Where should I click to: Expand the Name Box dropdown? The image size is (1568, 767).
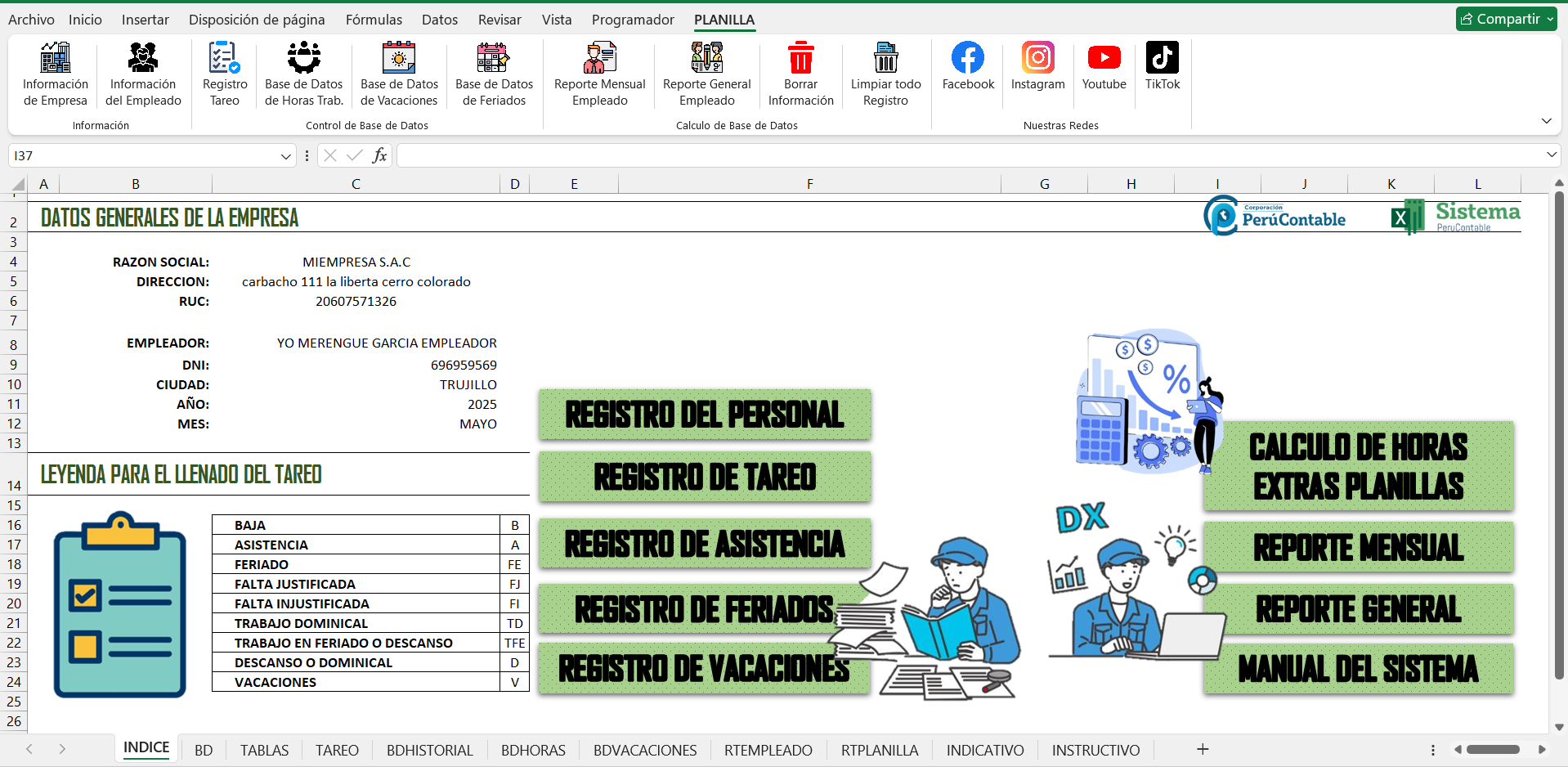(x=285, y=156)
